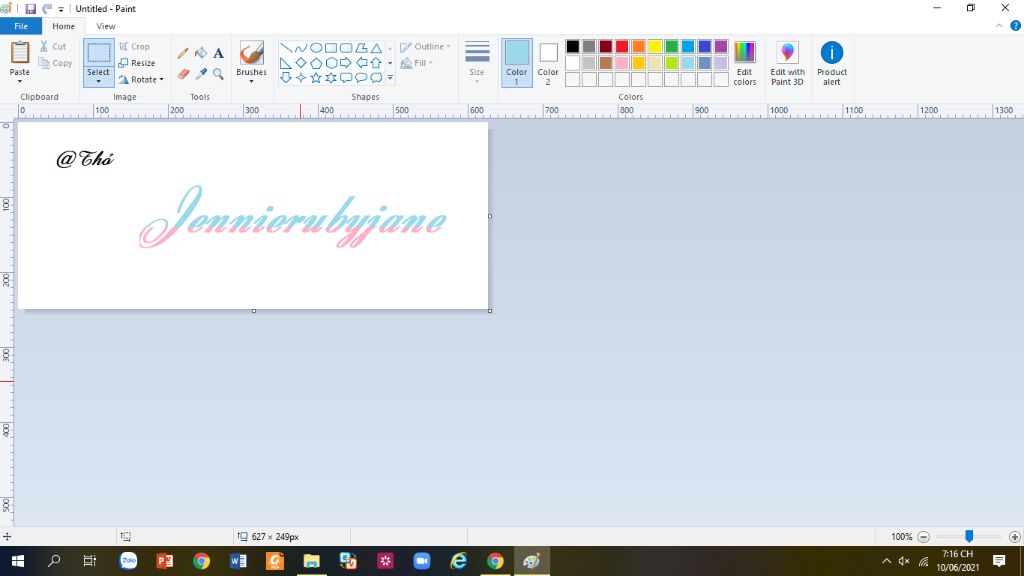Open the shape Outline dropdown
The height and width of the screenshot is (576, 1024).
click(425, 46)
